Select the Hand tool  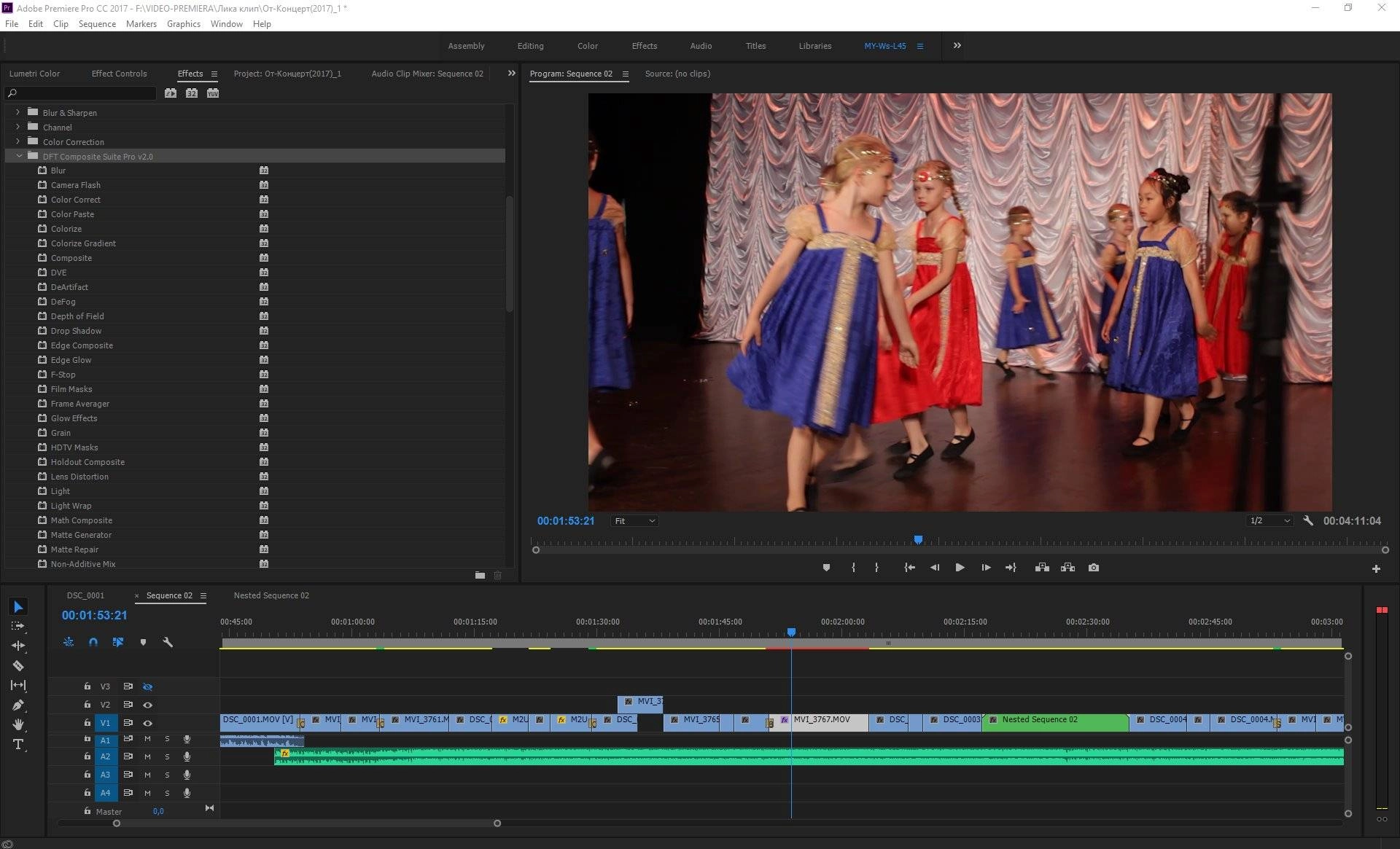pos(18,724)
